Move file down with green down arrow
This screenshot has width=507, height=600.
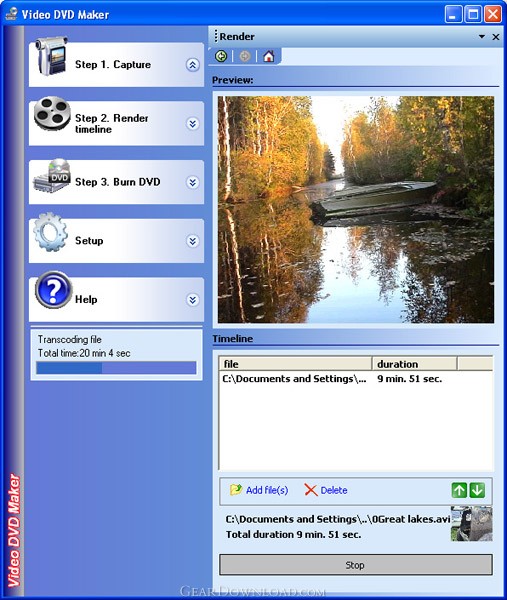click(477, 490)
